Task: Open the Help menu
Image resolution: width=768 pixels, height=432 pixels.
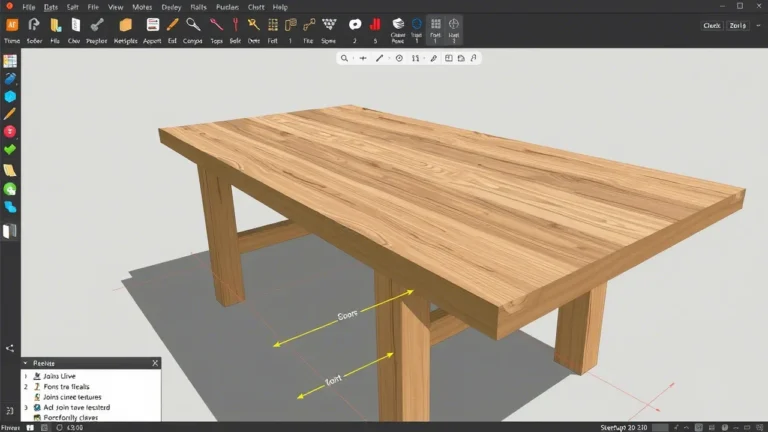Action: click(280, 7)
